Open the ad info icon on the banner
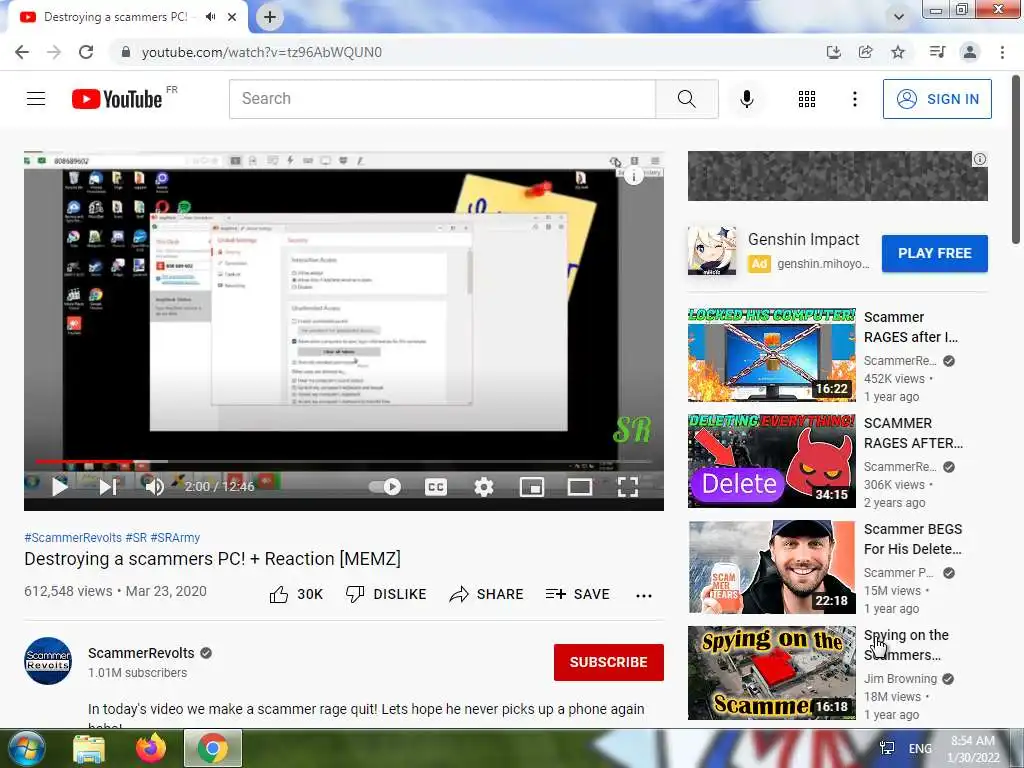This screenshot has height=768, width=1024. coord(980,159)
